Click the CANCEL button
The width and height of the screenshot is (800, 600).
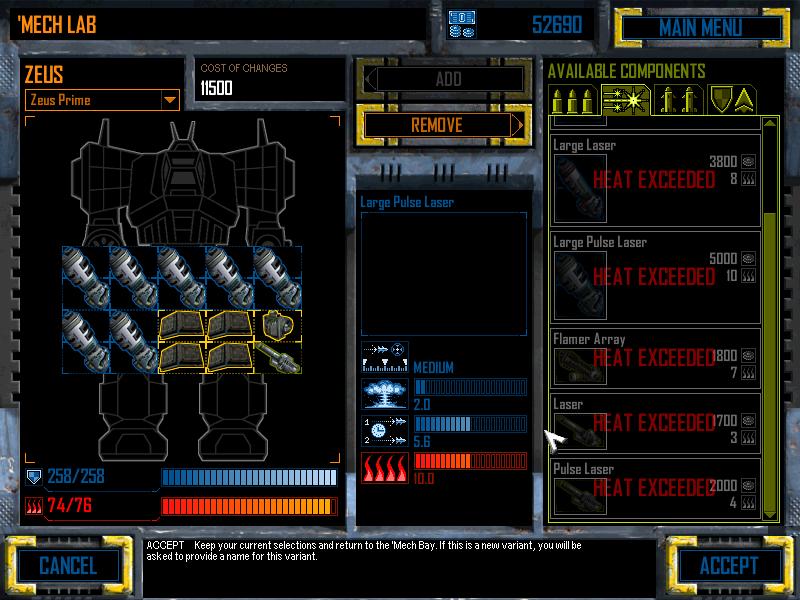pos(69,565)
